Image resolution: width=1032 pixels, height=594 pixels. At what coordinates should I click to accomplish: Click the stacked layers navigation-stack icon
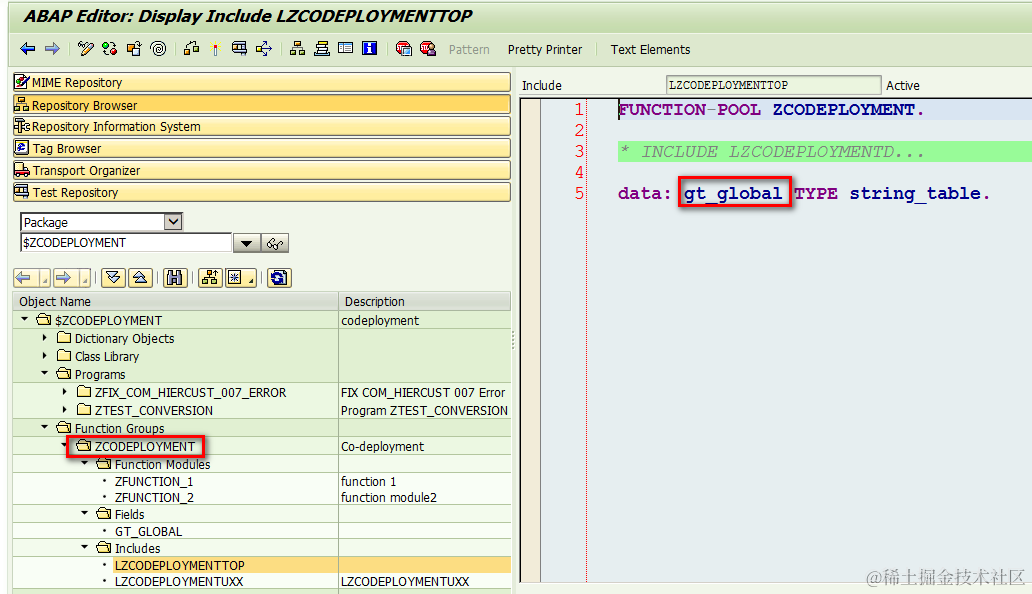pos(322,49)
